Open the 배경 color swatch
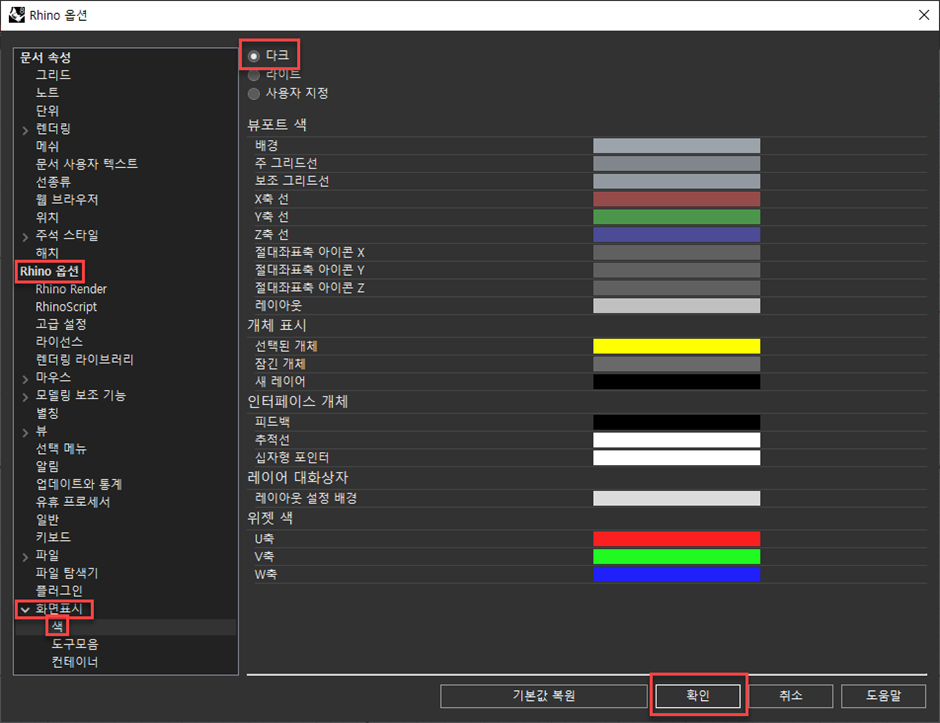This screenshot has height=723, width=940. [x=676, y=146]
